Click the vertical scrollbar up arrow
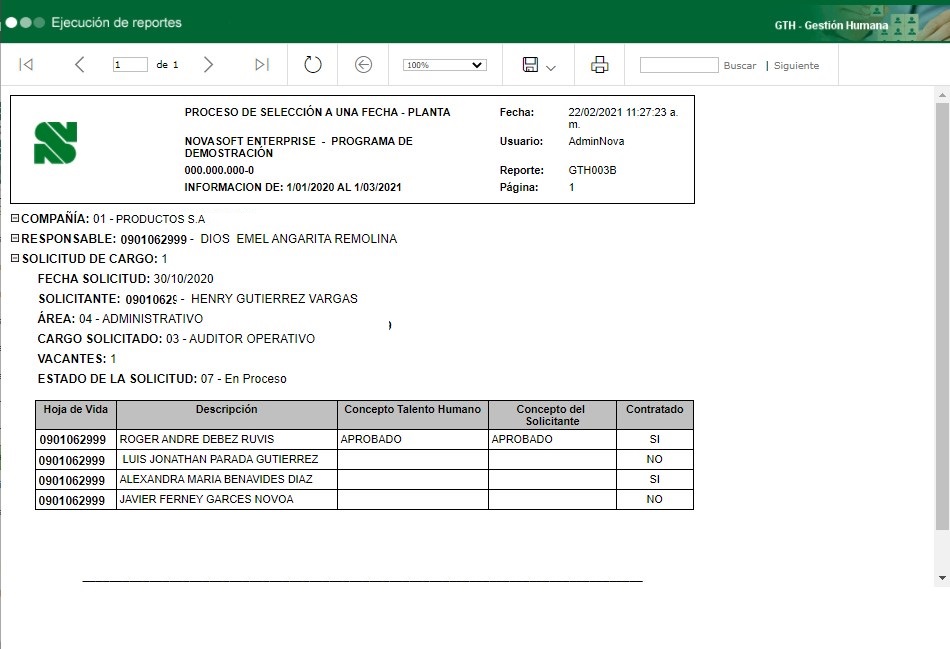 [941, 93]
